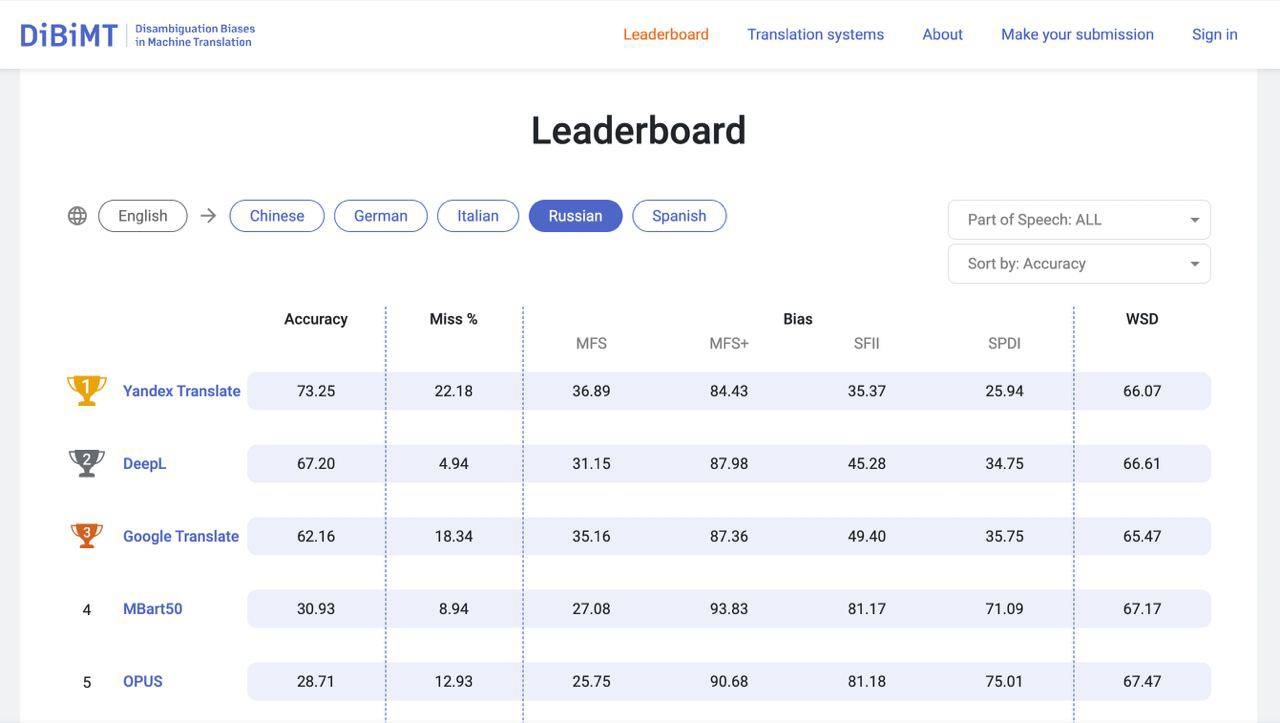Click the MFS+ column subheader
This screenshot has height=723, width=1280.
click(729, 343)
